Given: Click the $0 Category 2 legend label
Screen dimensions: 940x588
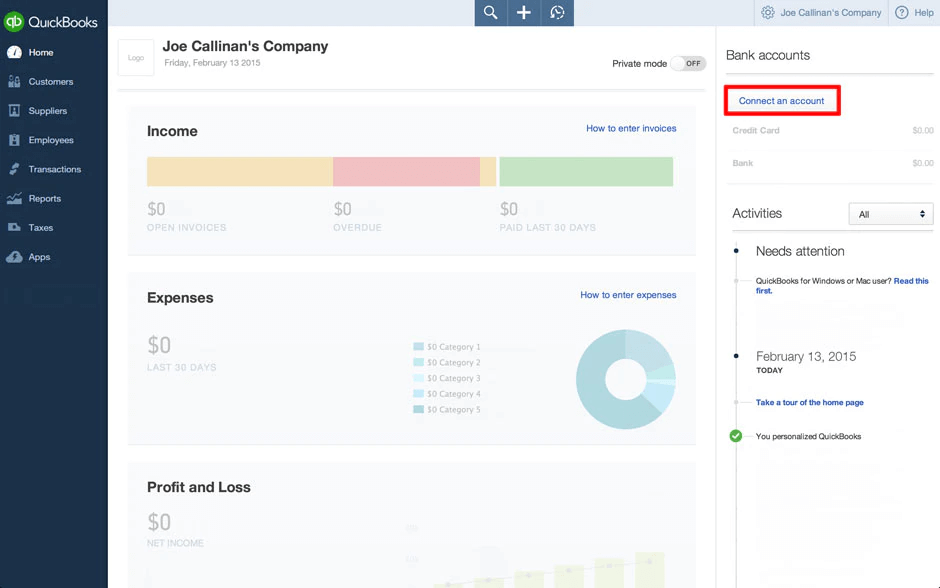Looking at the screenshot, I should pos(454,363).
